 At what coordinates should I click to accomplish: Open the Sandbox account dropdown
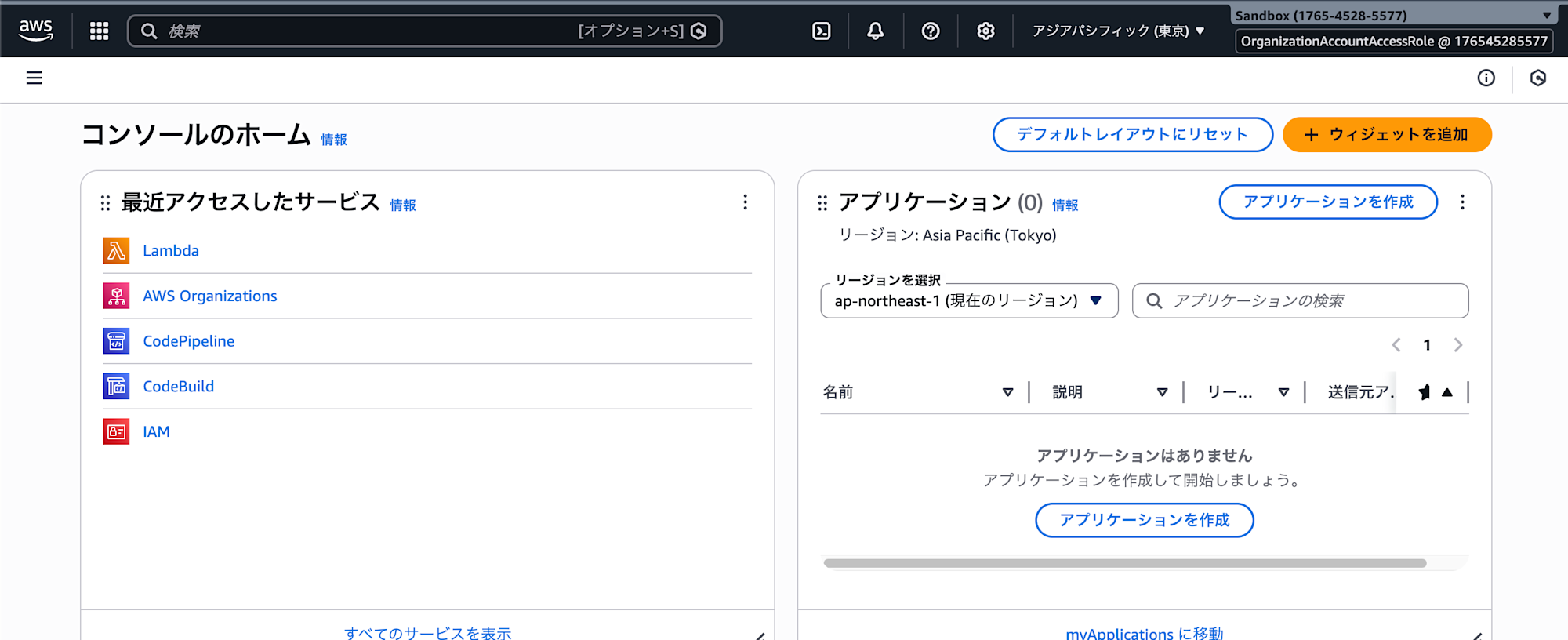pos(1392,15)
